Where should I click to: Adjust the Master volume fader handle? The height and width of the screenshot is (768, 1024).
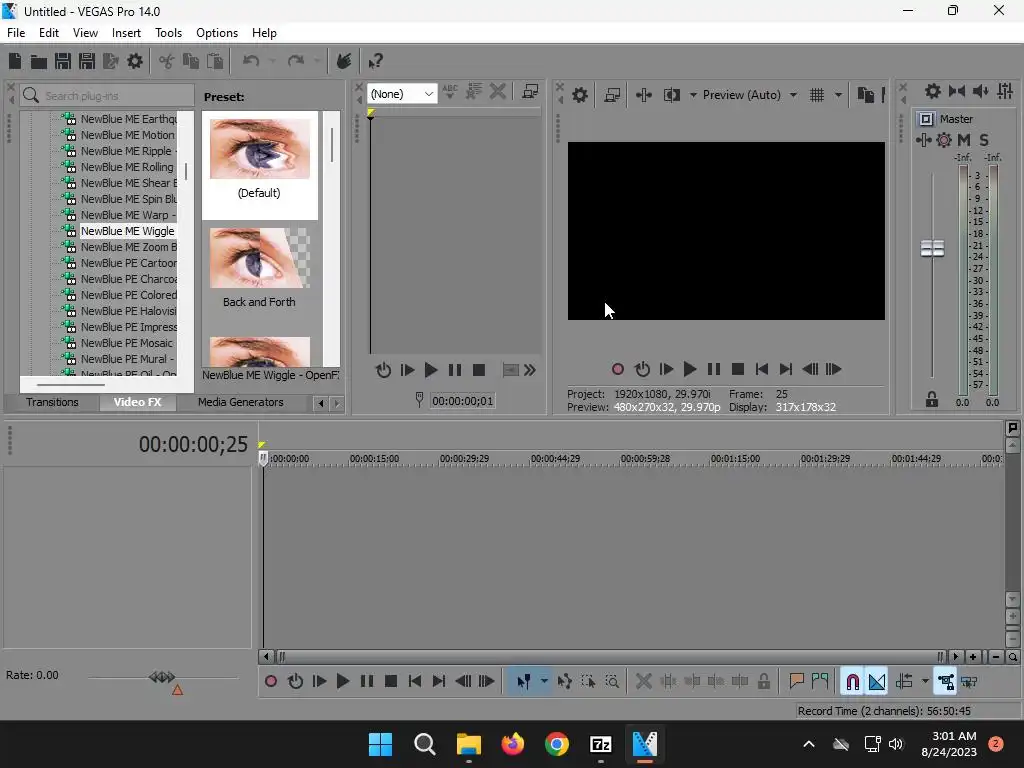pos(932,248)
